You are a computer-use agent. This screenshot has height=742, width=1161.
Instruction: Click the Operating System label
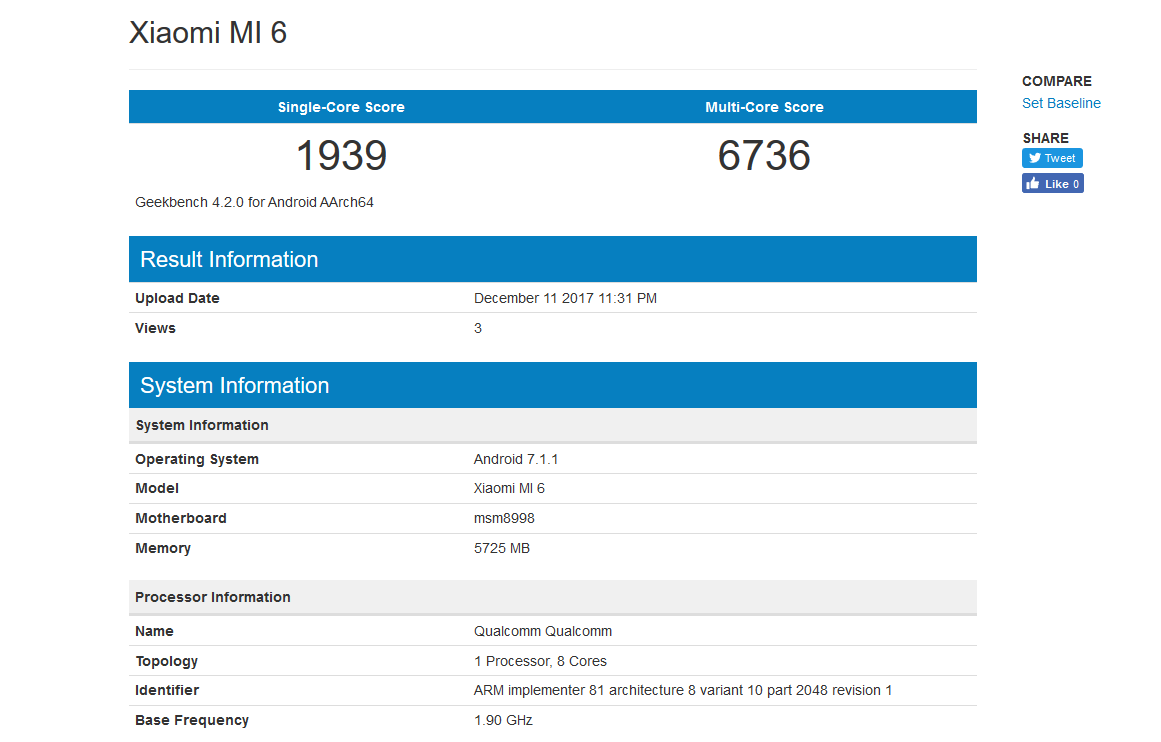tap(197, 459)
